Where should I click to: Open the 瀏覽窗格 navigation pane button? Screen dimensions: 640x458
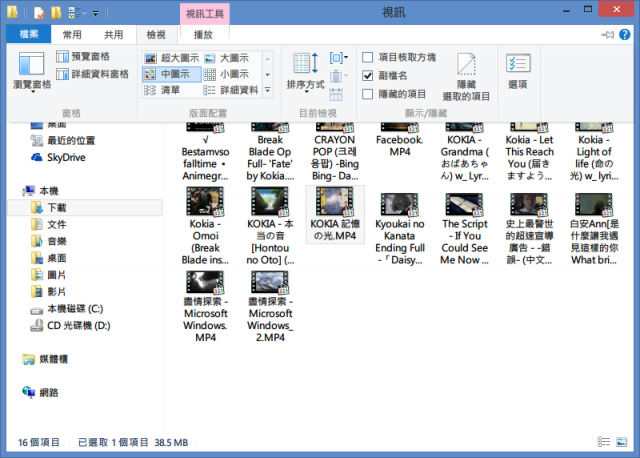point(32,71)
